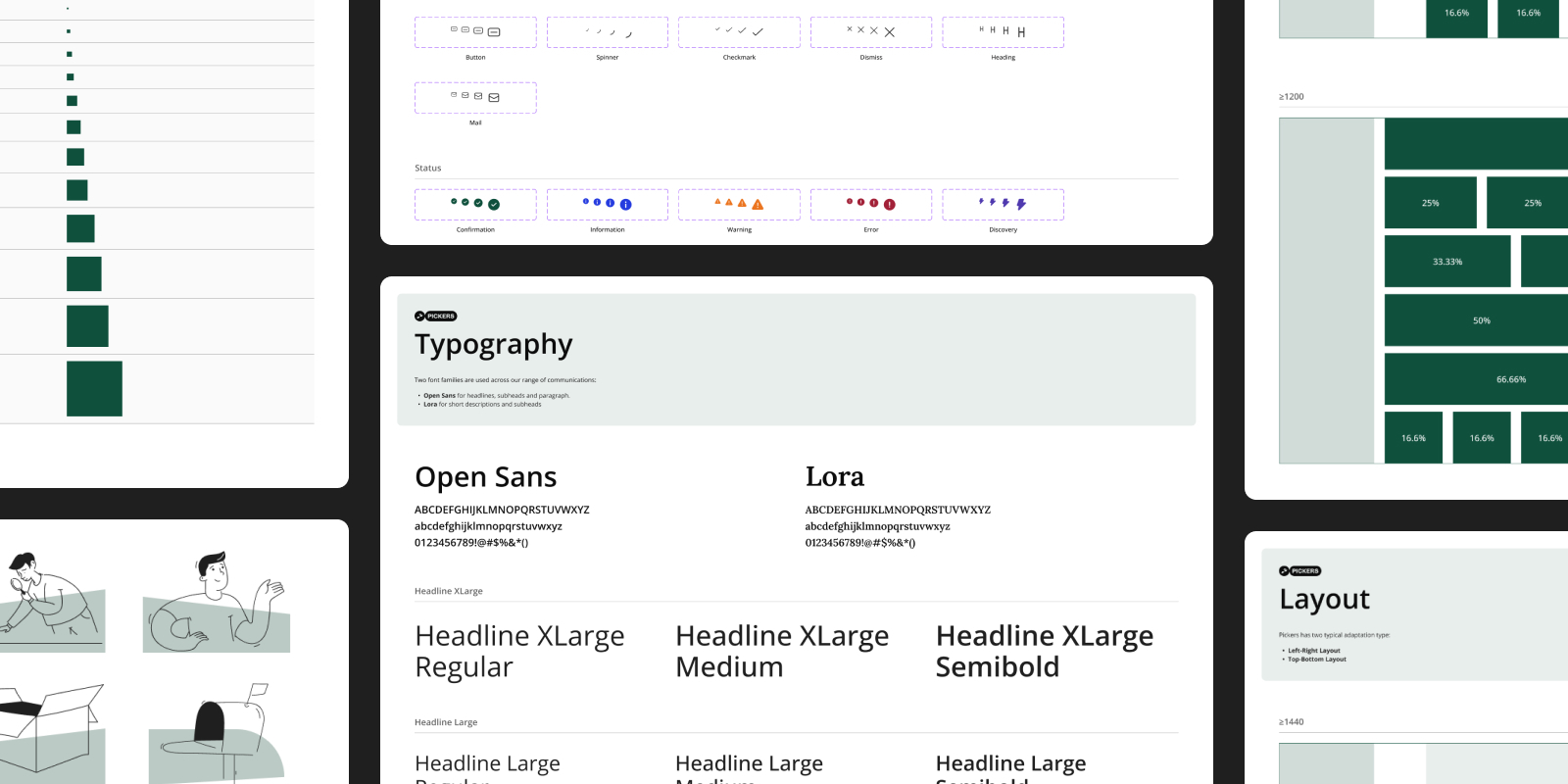1568x784 pixels.
Task: Click the Pickers logo above Layout
Action: [x=1300, y=570]
